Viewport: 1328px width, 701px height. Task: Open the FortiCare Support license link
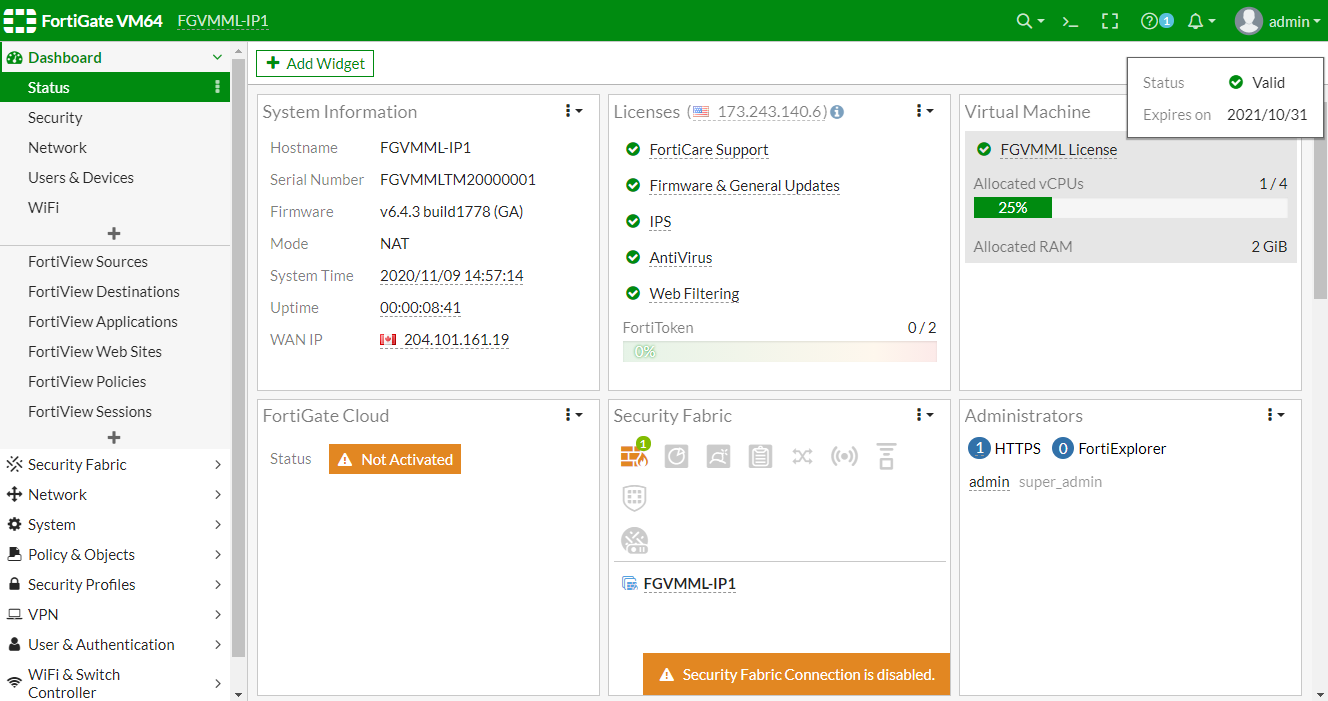coord(709,150)
